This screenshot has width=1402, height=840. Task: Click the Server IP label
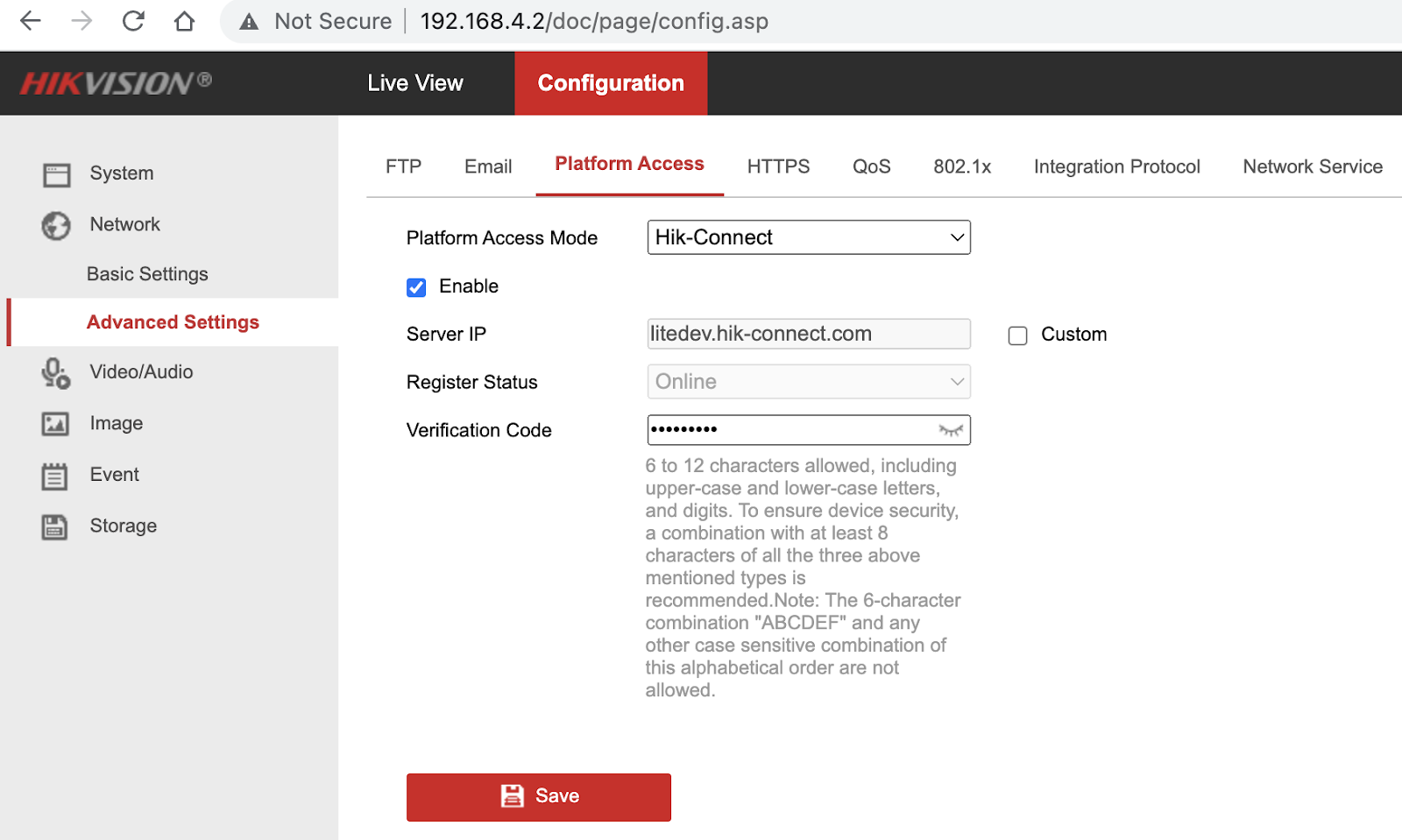[x=446, y=335]
